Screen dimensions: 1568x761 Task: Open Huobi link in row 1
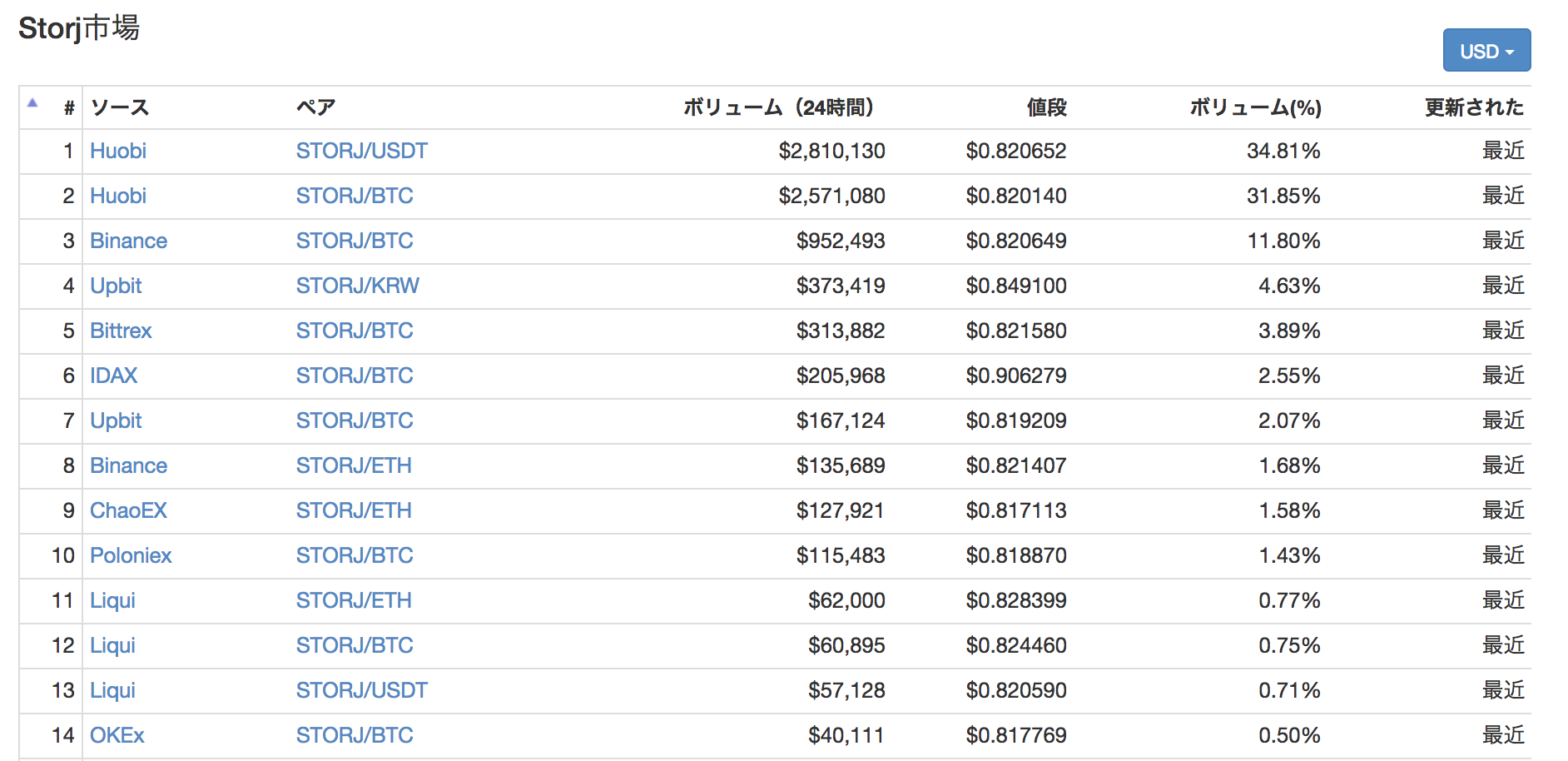[x=118, y=151]
